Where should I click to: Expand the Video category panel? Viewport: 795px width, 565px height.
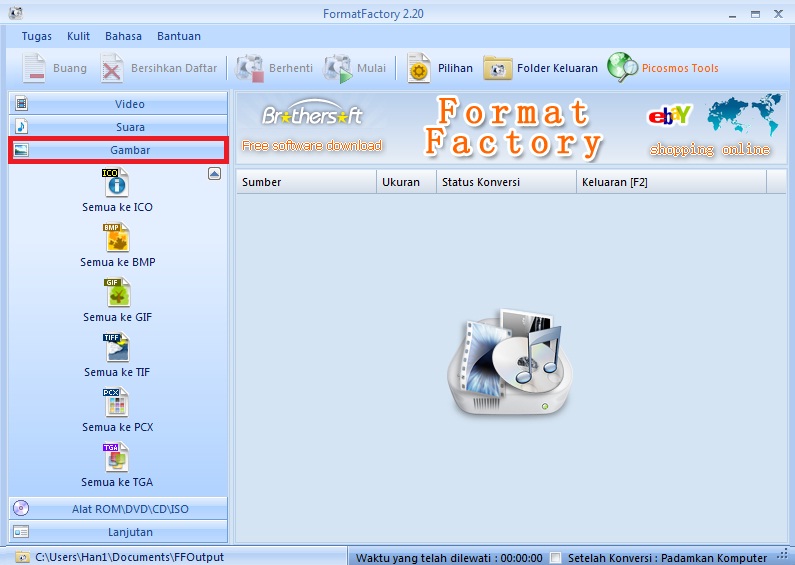point(118,103)
